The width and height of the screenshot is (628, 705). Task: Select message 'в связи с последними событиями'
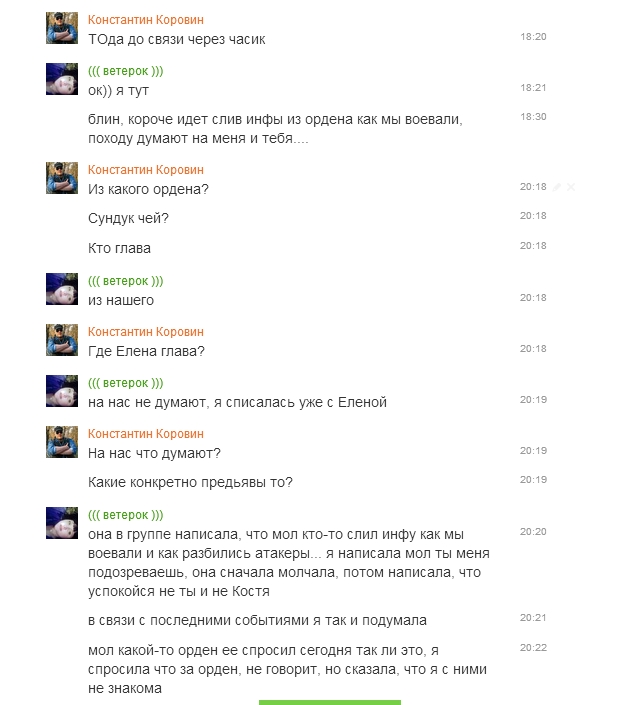pyautogui.click(x=257, y=620)
